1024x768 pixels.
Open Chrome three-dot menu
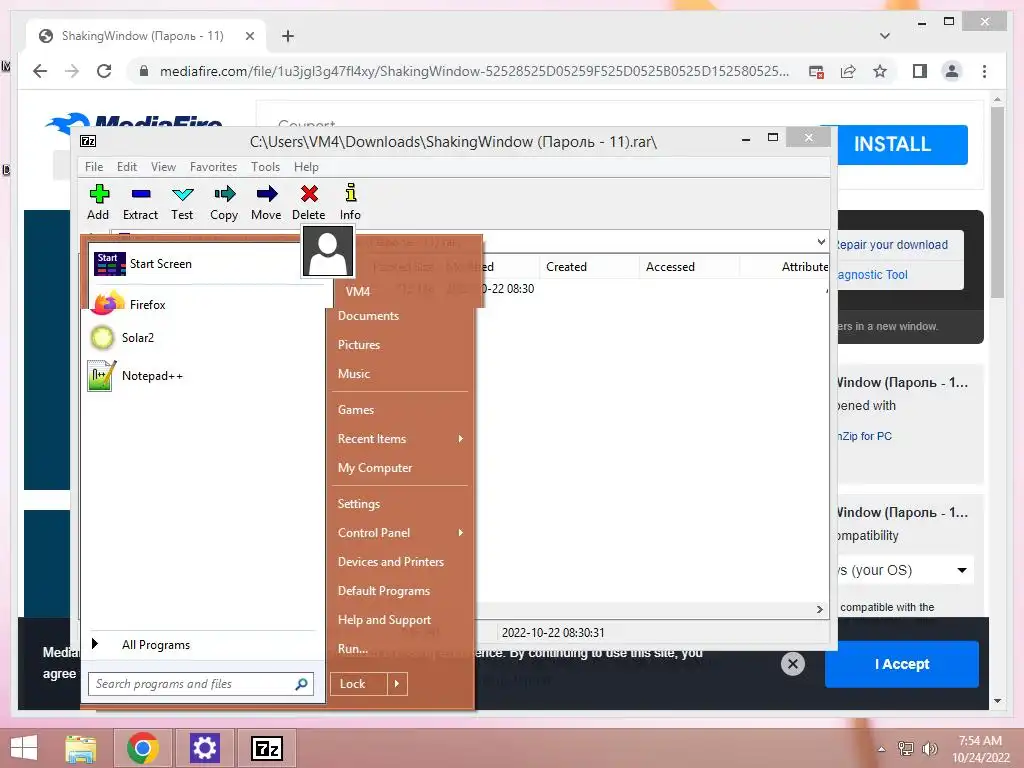(x=984, y=71)
